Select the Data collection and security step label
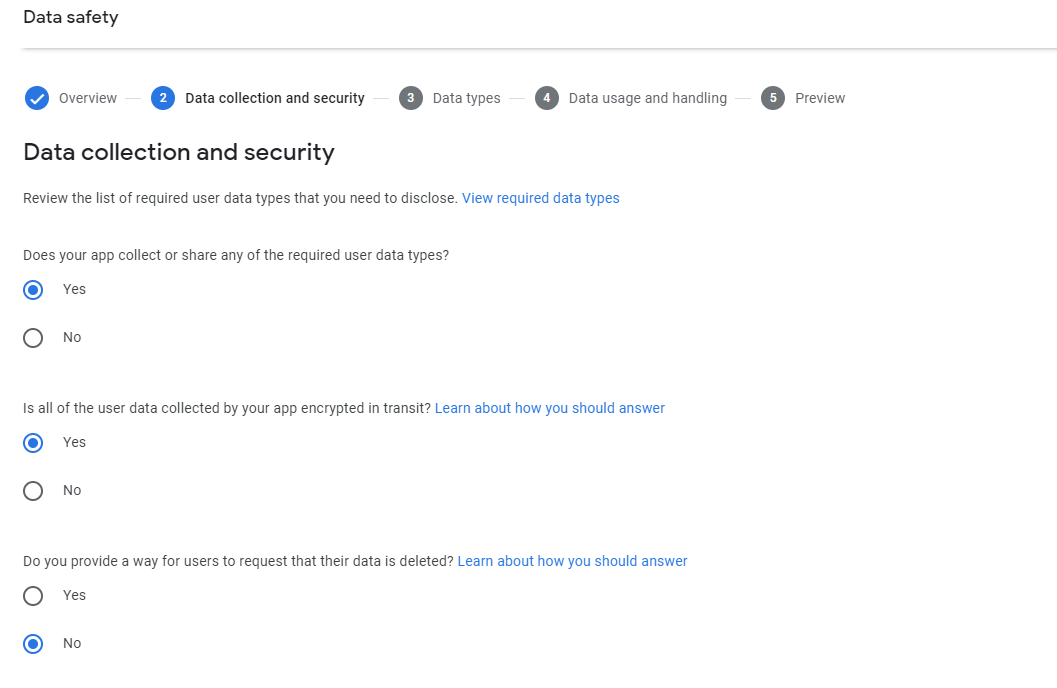The height and width of the screenshot is (688, 1057). coord(275,98)
